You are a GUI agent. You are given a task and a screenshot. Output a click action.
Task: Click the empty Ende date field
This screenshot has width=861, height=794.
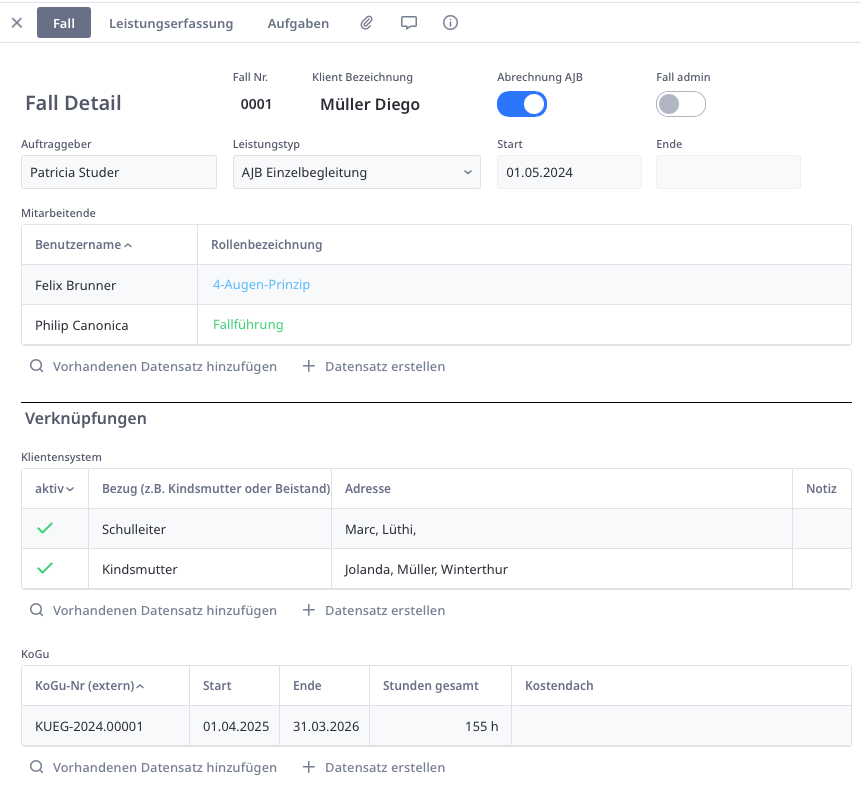728,172
